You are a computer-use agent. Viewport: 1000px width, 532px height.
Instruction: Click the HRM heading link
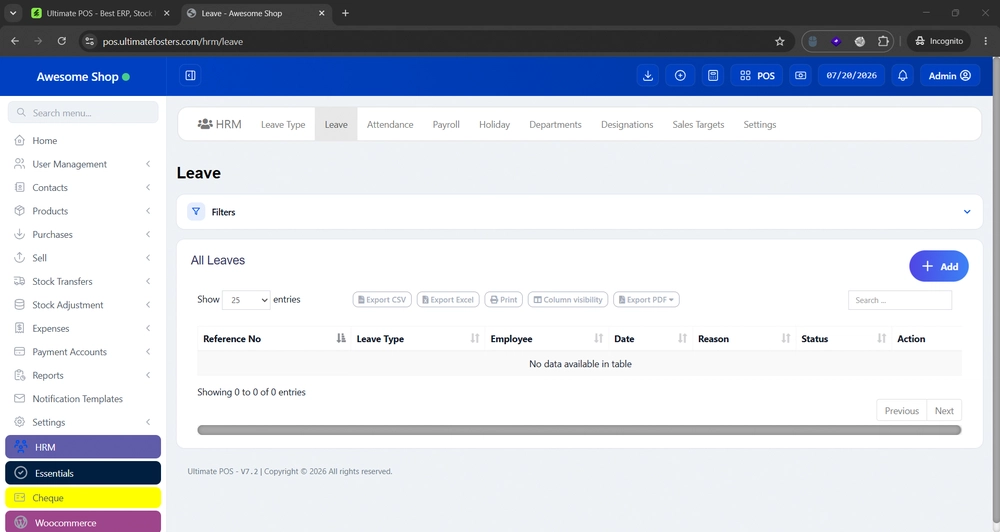click(x=219, y=124)
